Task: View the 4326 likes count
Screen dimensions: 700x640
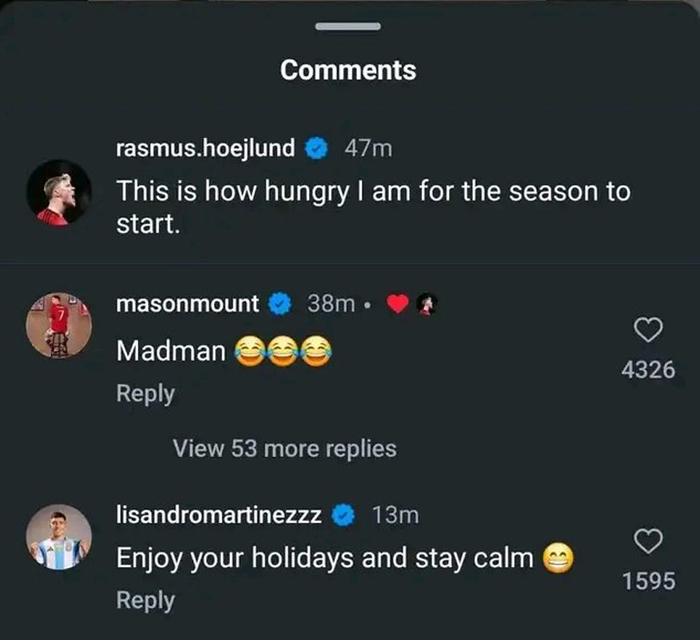Action: (x=648, y=370)
